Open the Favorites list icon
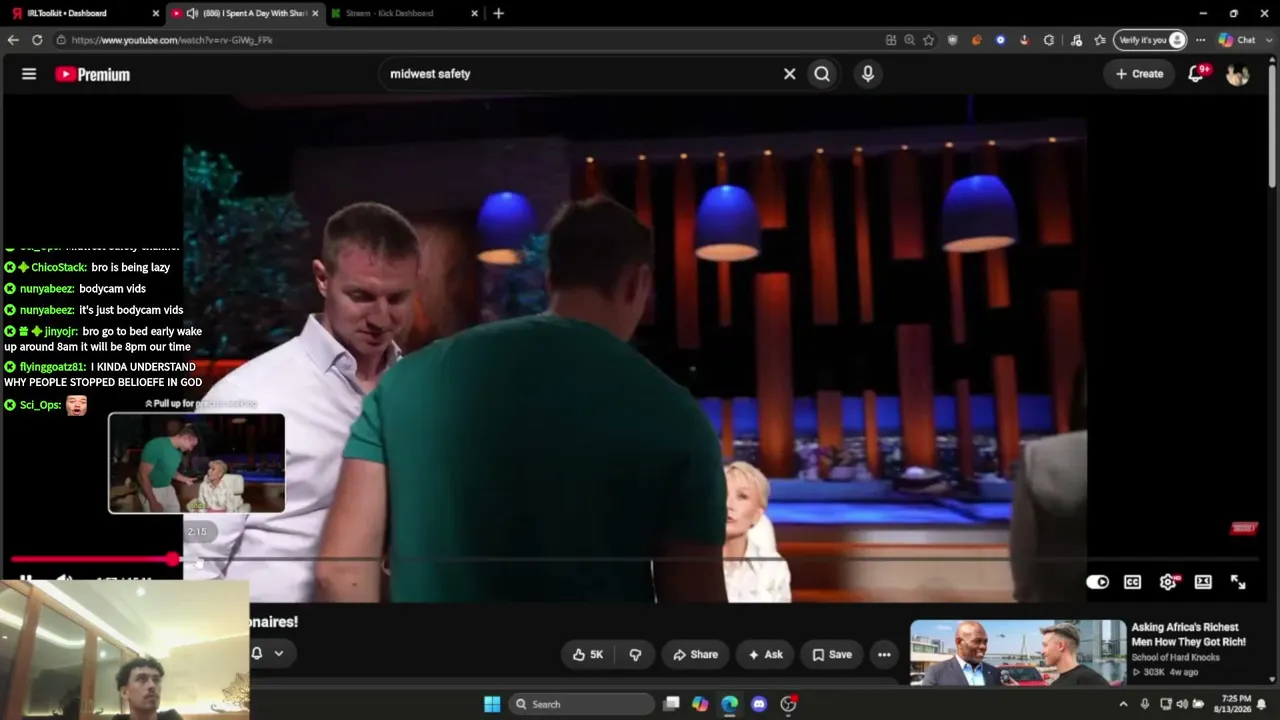 [1100, 40]
